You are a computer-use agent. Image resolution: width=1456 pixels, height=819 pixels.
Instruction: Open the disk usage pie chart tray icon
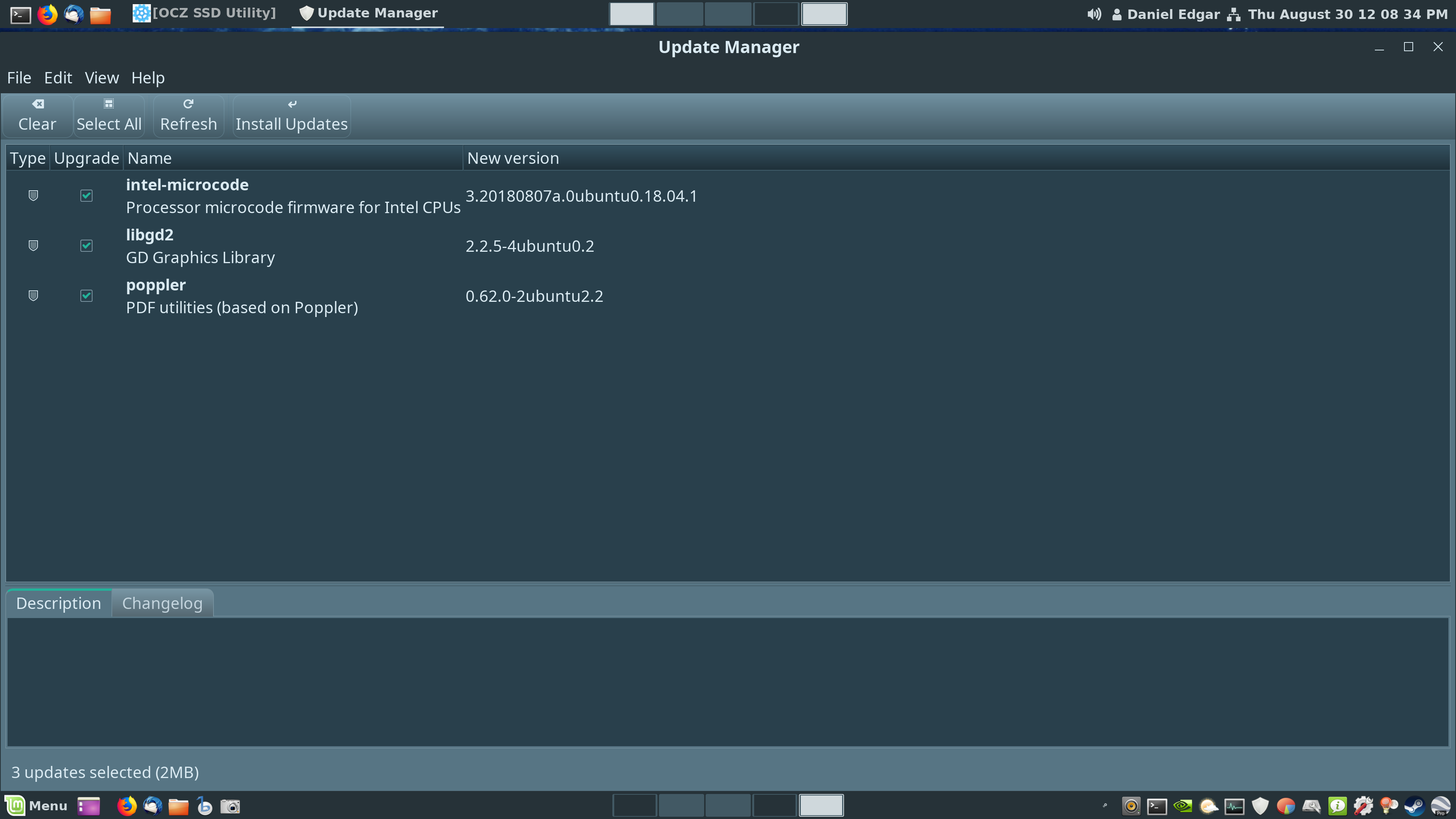coord(1286,806)
